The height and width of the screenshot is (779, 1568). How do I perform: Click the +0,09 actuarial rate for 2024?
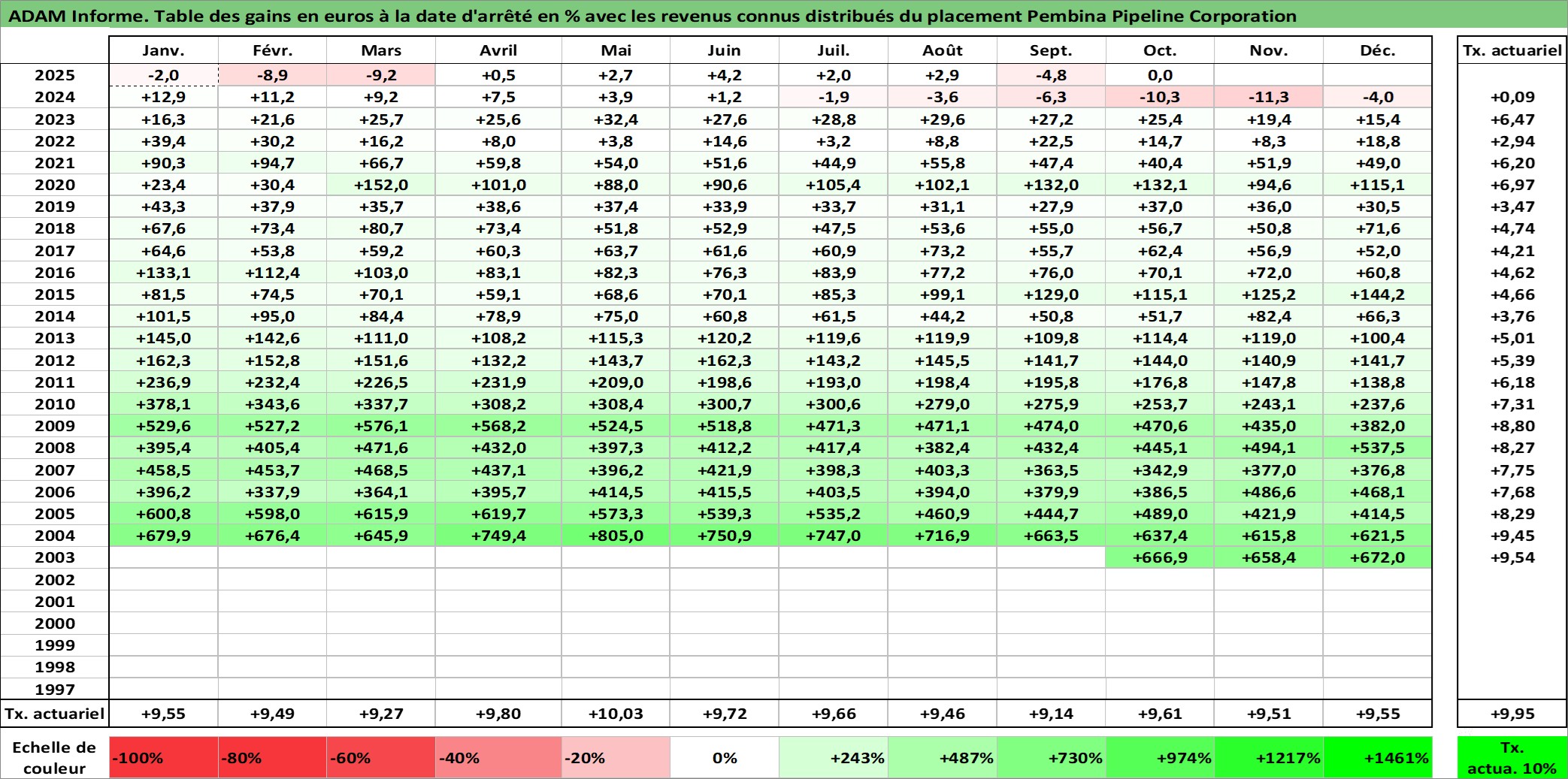point(1512,97)
